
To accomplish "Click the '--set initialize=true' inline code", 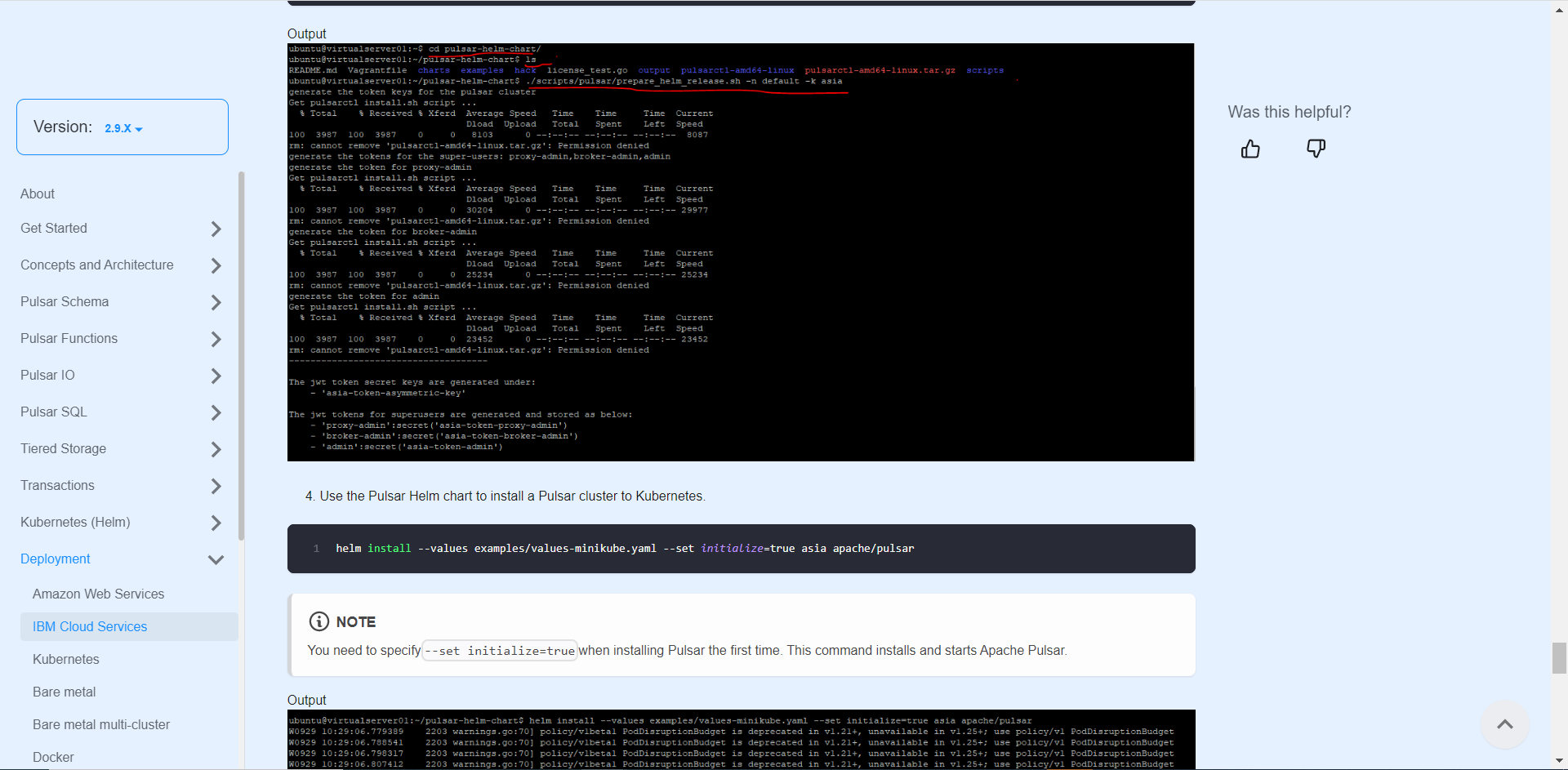I will coord(500,651).
